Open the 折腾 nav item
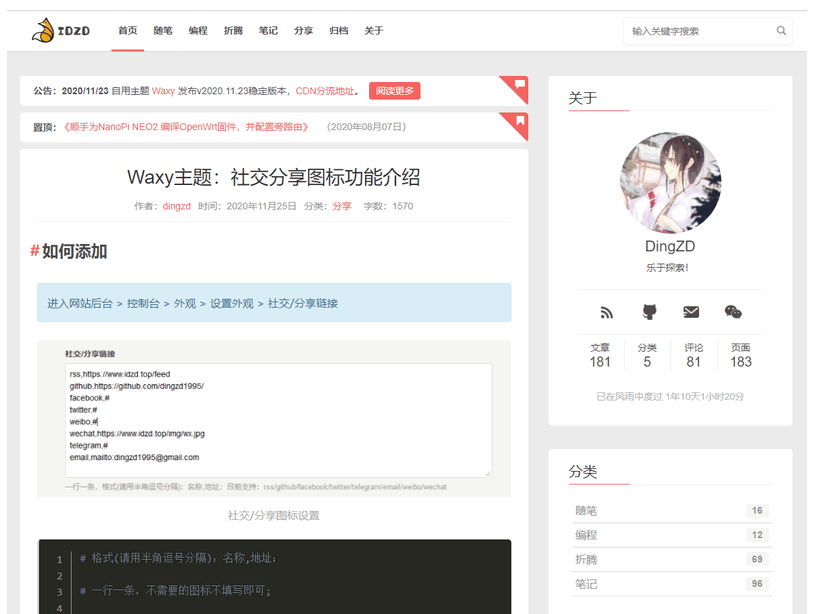Image resolution: width=820 pixels, height=614 pixels. pos(233,31)
